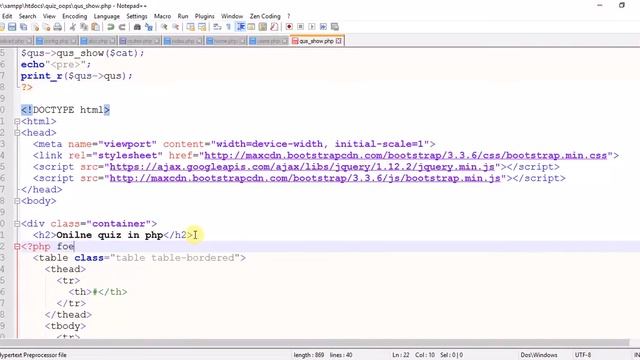
Task: Collapse the <html> fold marker
Action: [x=17, y=121]
